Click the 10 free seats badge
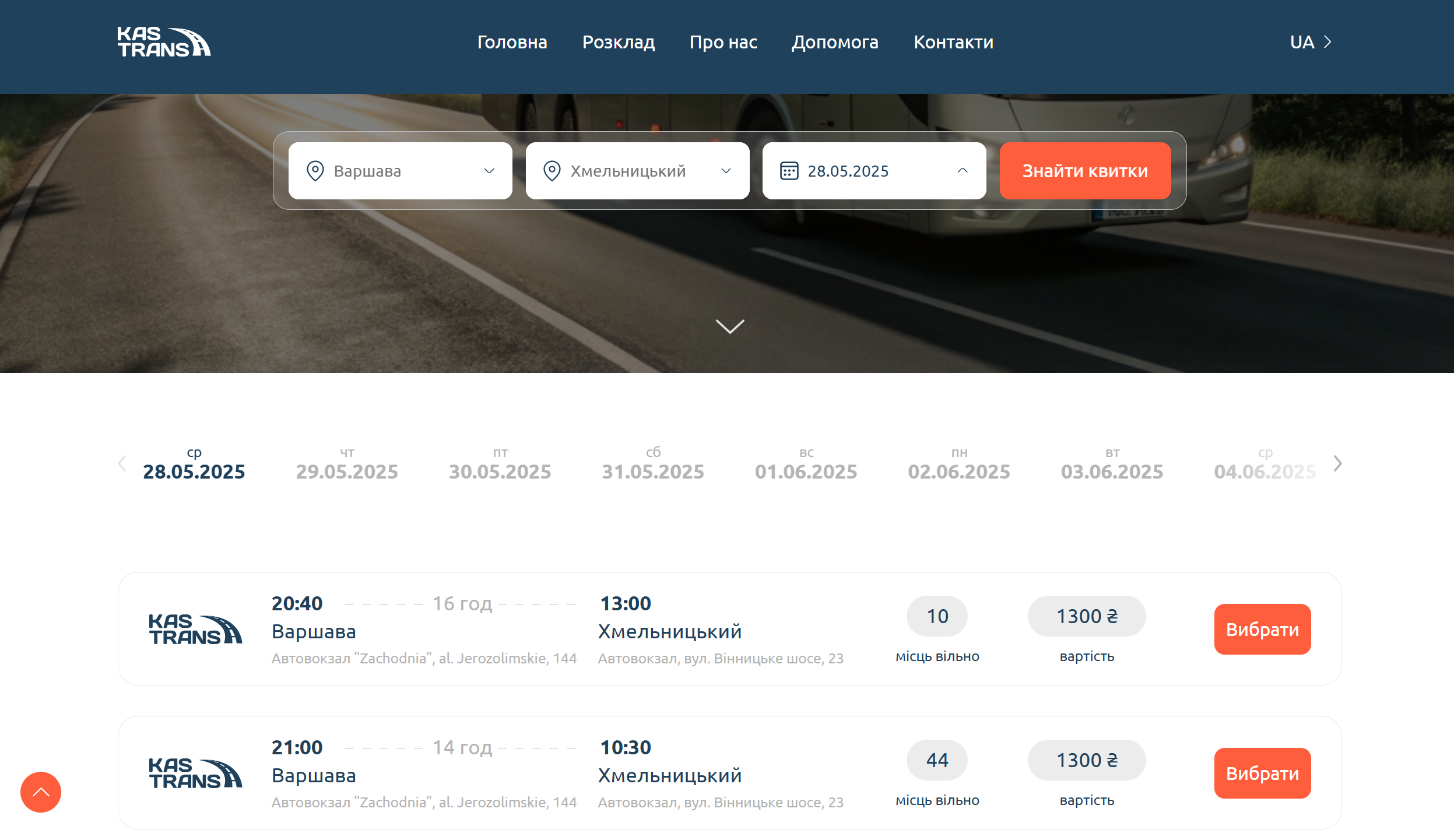 (937, 616)
